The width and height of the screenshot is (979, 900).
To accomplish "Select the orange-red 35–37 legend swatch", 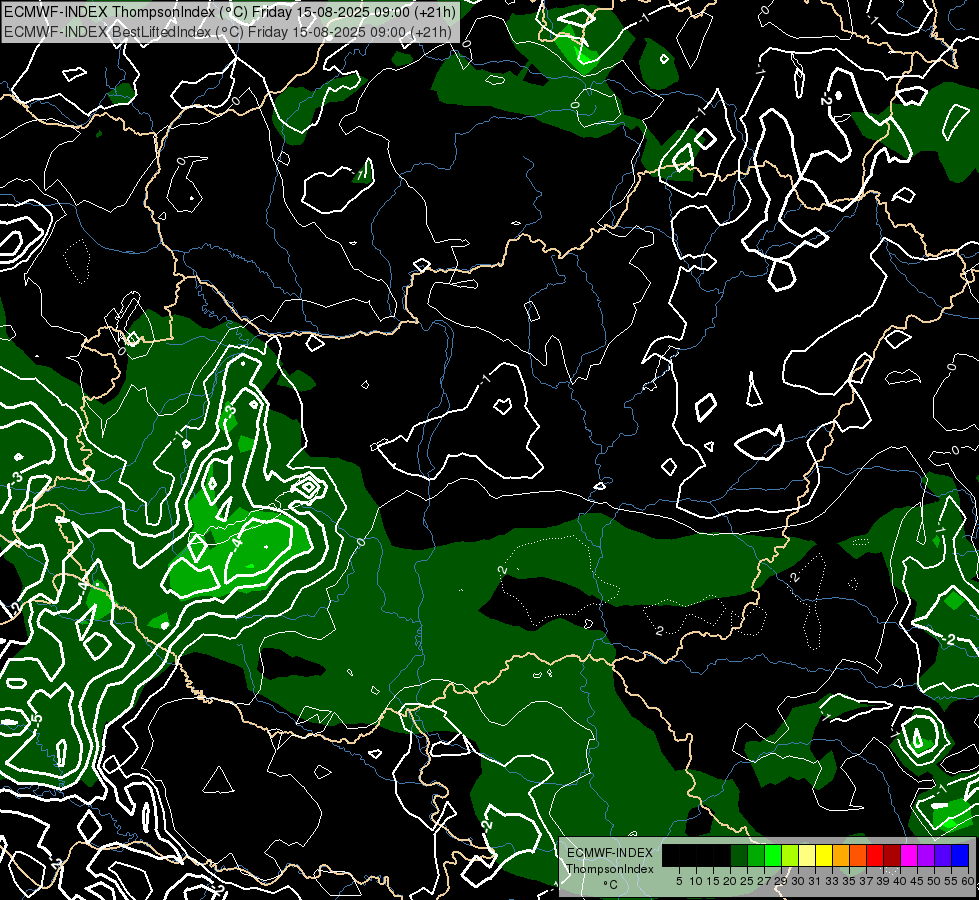I will click(x=858, y=855).
